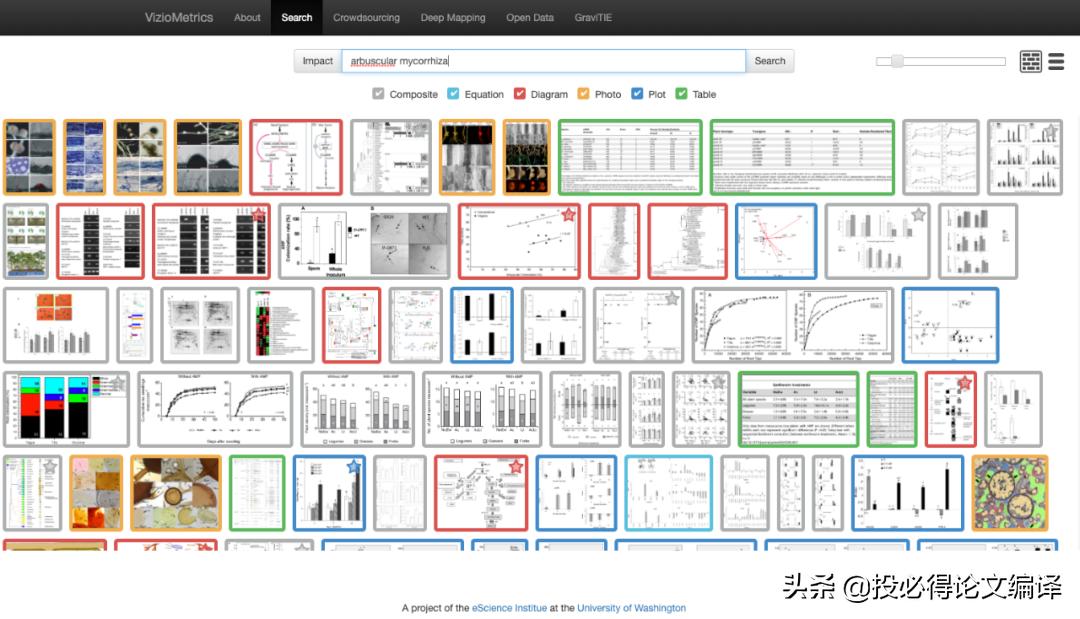Open the GraviTIE nav item

point(593,18)
